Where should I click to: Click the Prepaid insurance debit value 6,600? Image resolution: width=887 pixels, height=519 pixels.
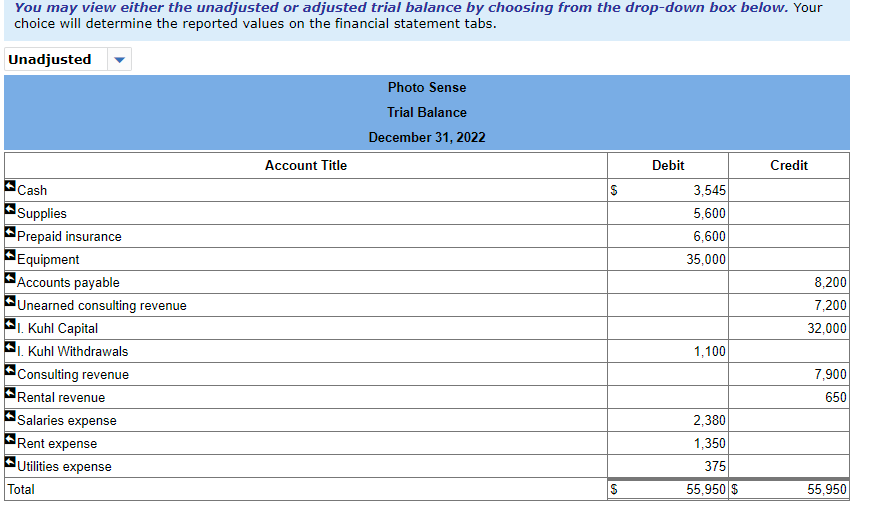point(709,237)
